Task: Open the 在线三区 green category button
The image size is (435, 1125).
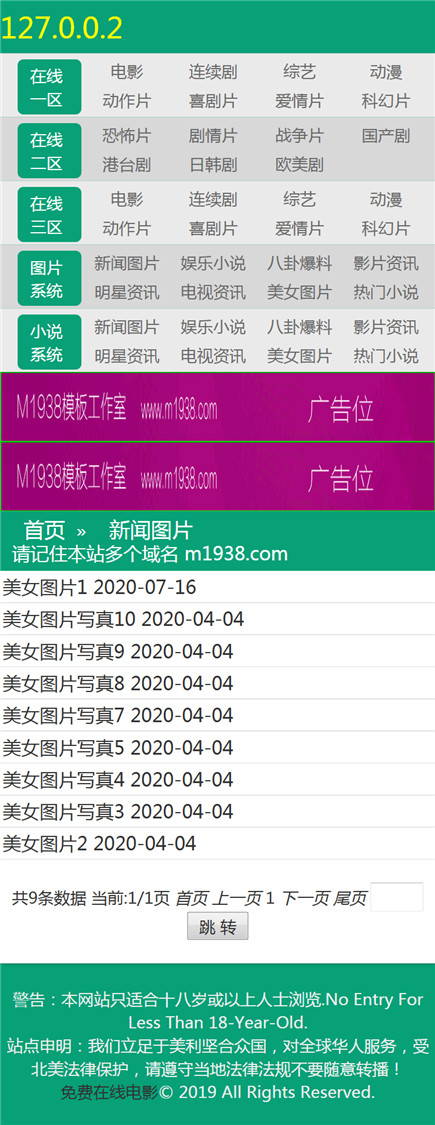Action: coord(49,215)
